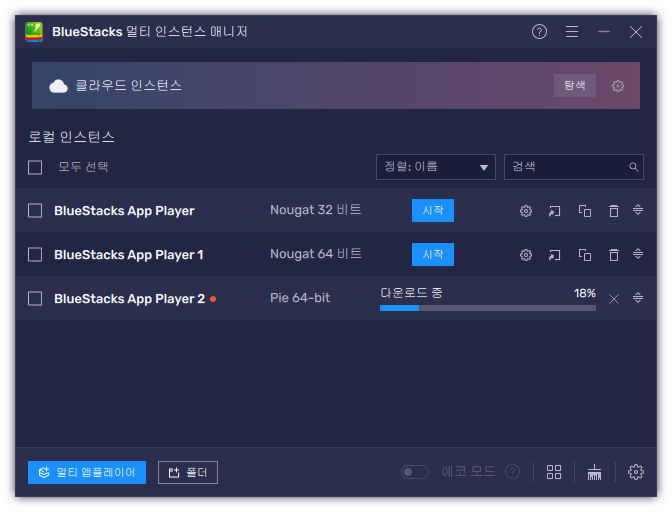Open settings gear for BlueStacks App Player
Image resolution: width=672 pixels, height=512 pixels.
pyautogui.click(x=526, y=211)
